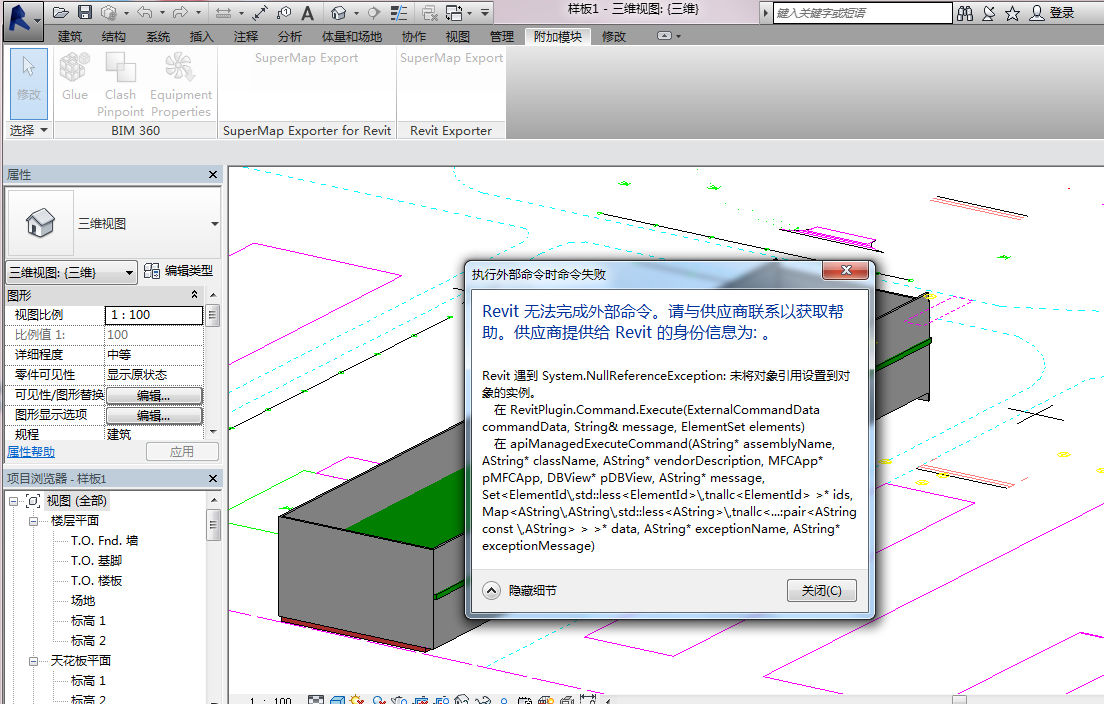Click SuperMap Export in Revit Exporter panel

[451, 58]
